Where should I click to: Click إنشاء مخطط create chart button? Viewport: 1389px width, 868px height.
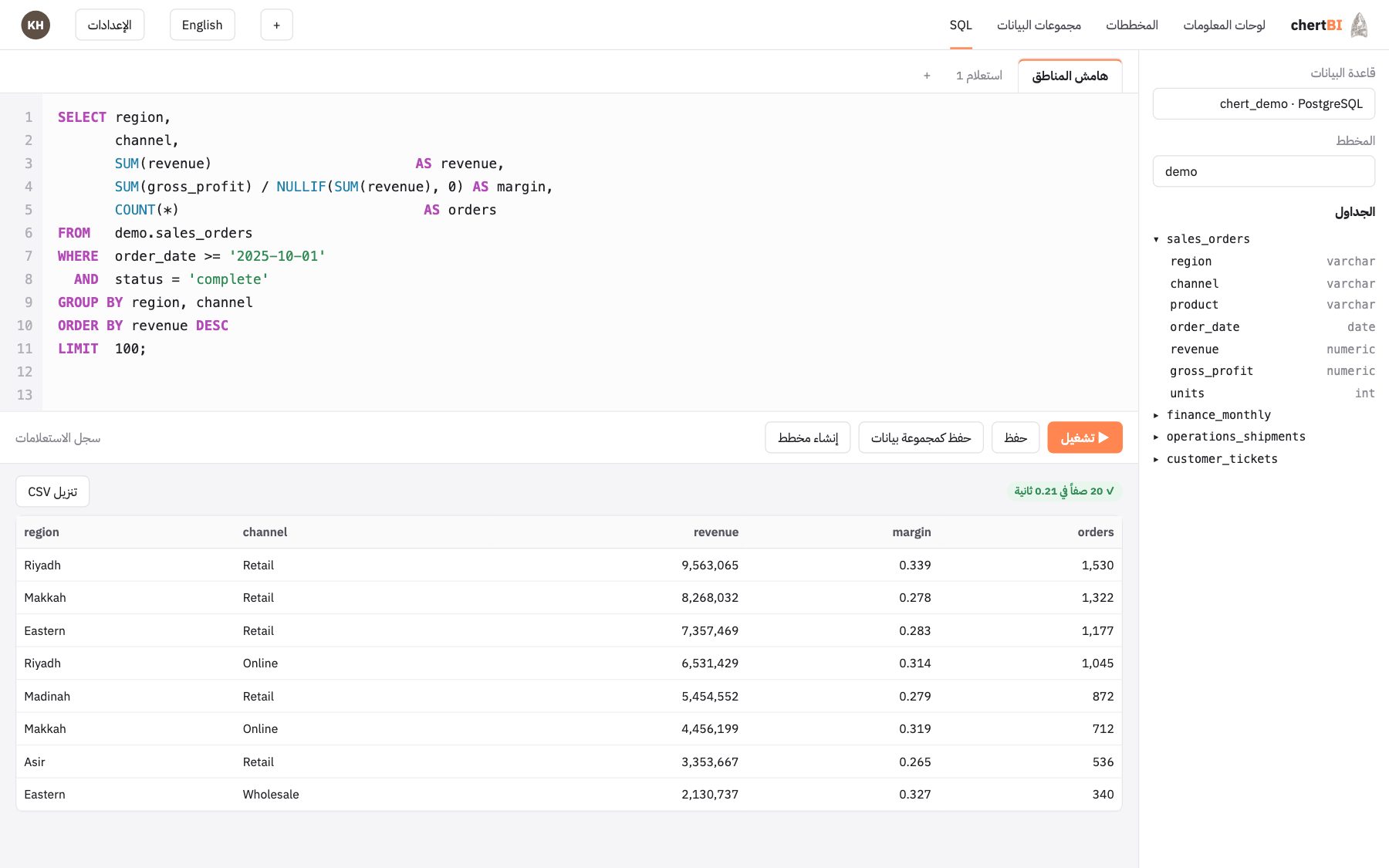point(808,437)
